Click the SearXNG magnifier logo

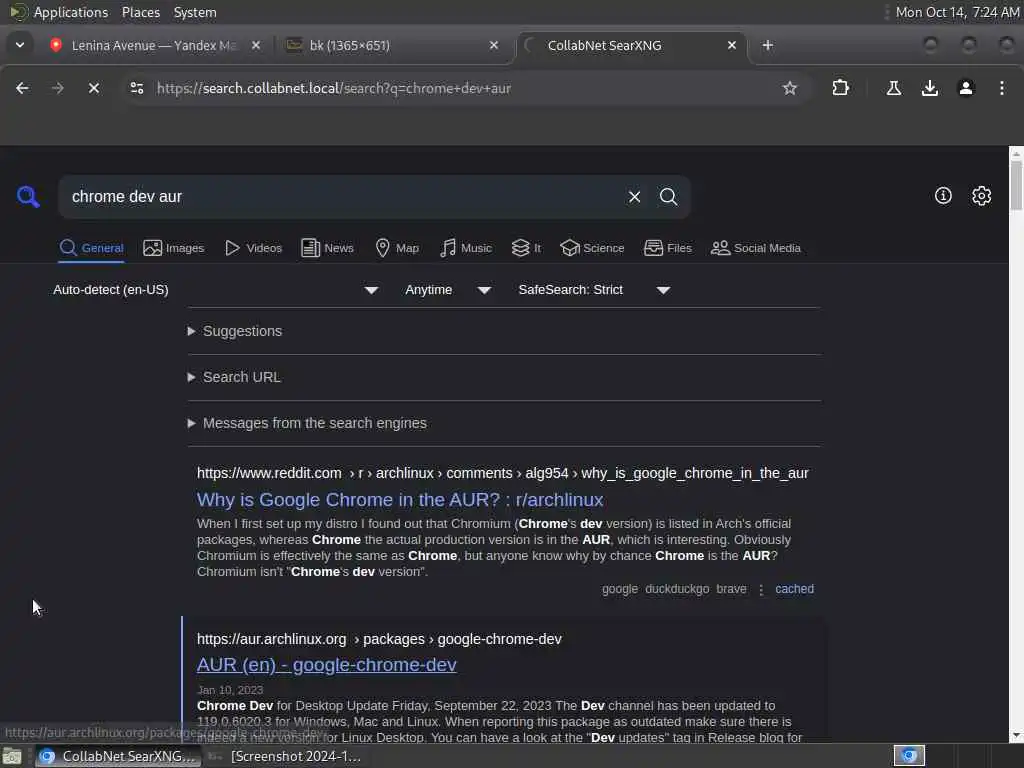28,197
